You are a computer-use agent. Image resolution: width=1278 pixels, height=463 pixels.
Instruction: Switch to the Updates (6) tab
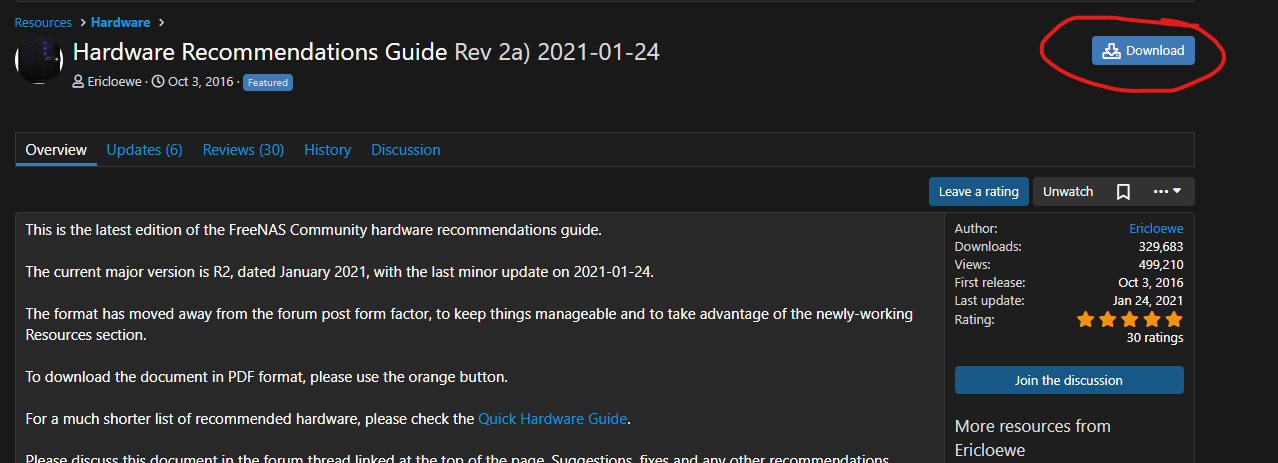144,150
